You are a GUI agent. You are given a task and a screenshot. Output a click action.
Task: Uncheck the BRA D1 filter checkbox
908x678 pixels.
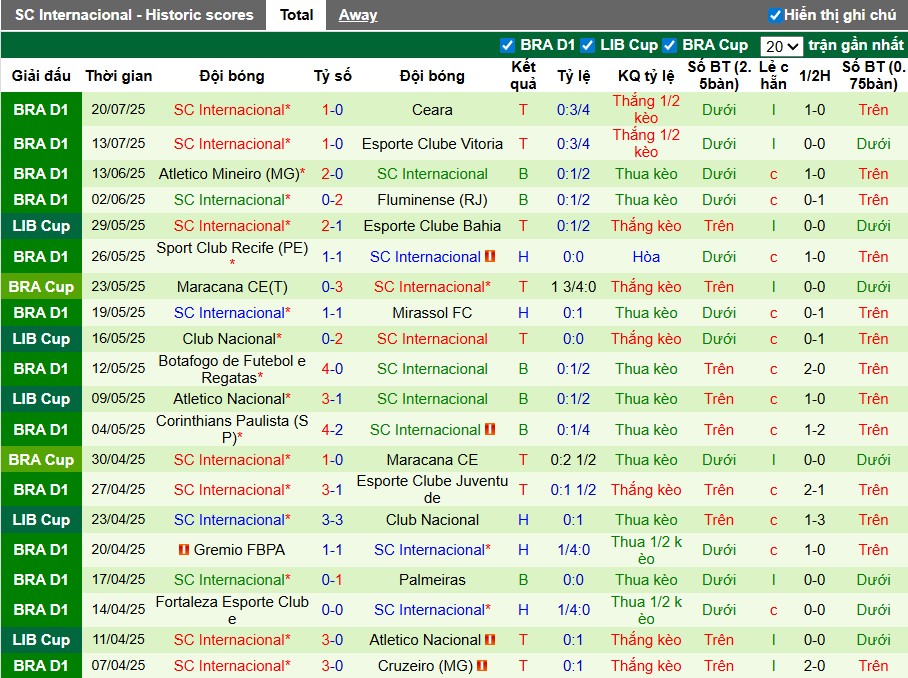tap(507, 45)
